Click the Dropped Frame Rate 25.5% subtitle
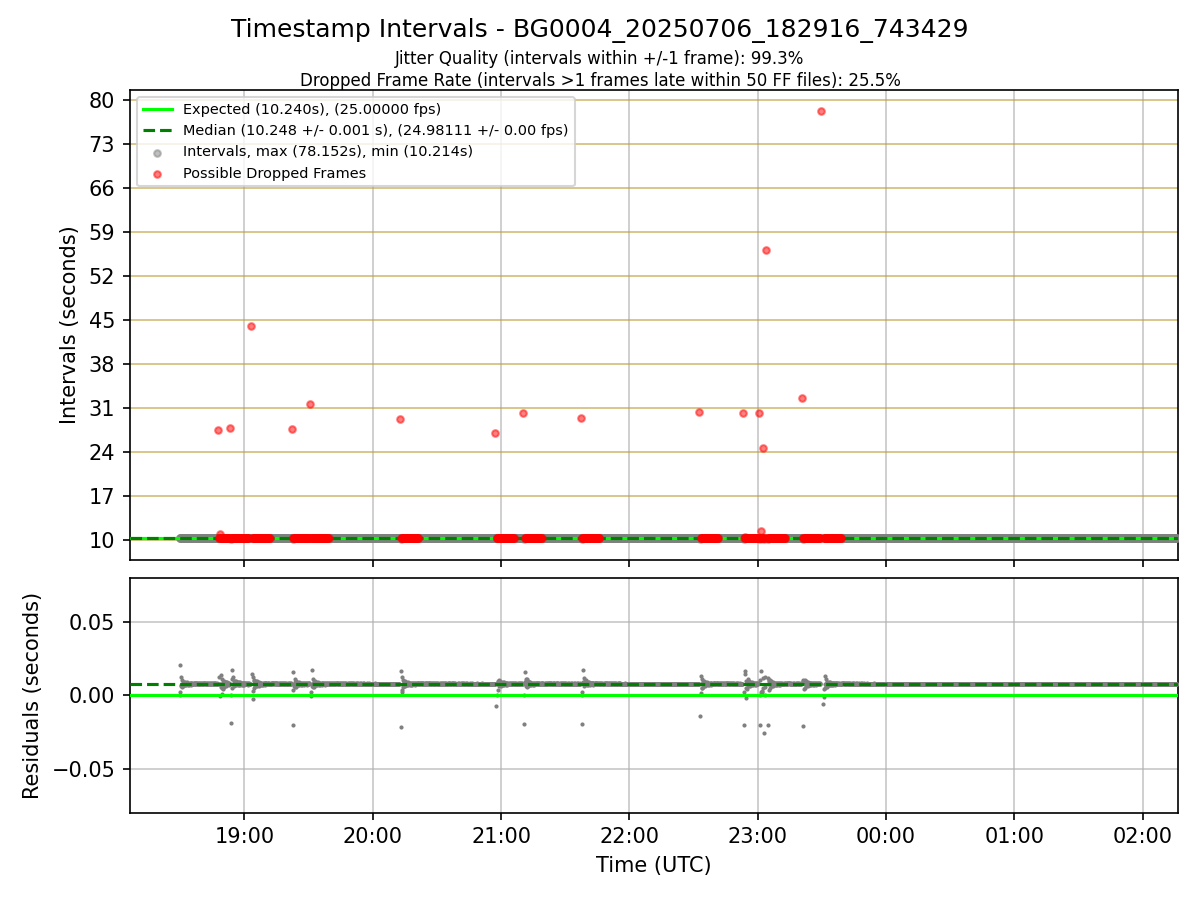The height and width of the screenshot is (900, 1200). [600, 80]
